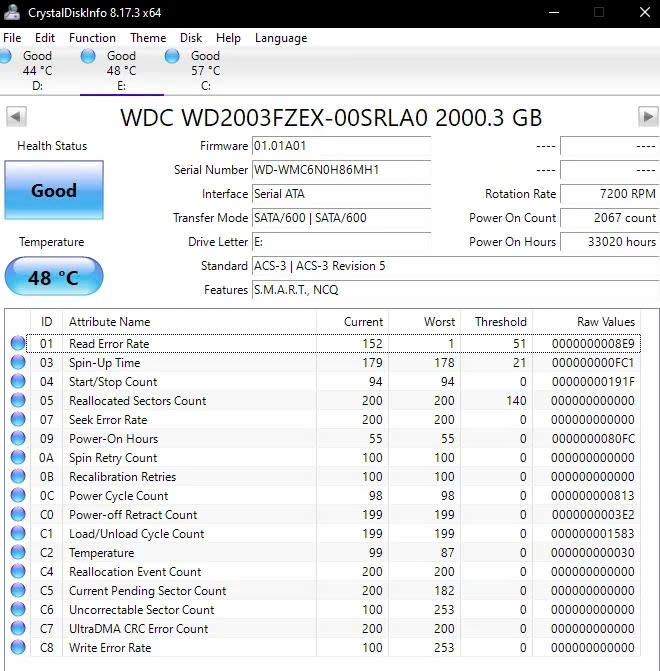Click the Raw Values column header

tap(605, 322)
